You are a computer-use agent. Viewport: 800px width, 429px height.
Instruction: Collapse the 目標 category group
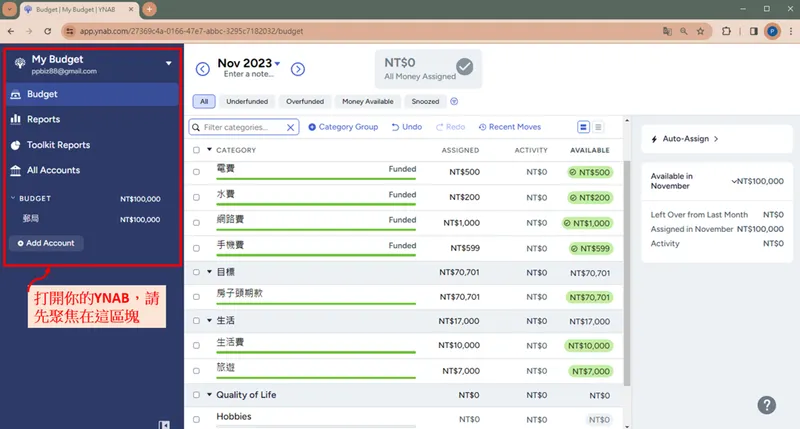click(209, 272)
